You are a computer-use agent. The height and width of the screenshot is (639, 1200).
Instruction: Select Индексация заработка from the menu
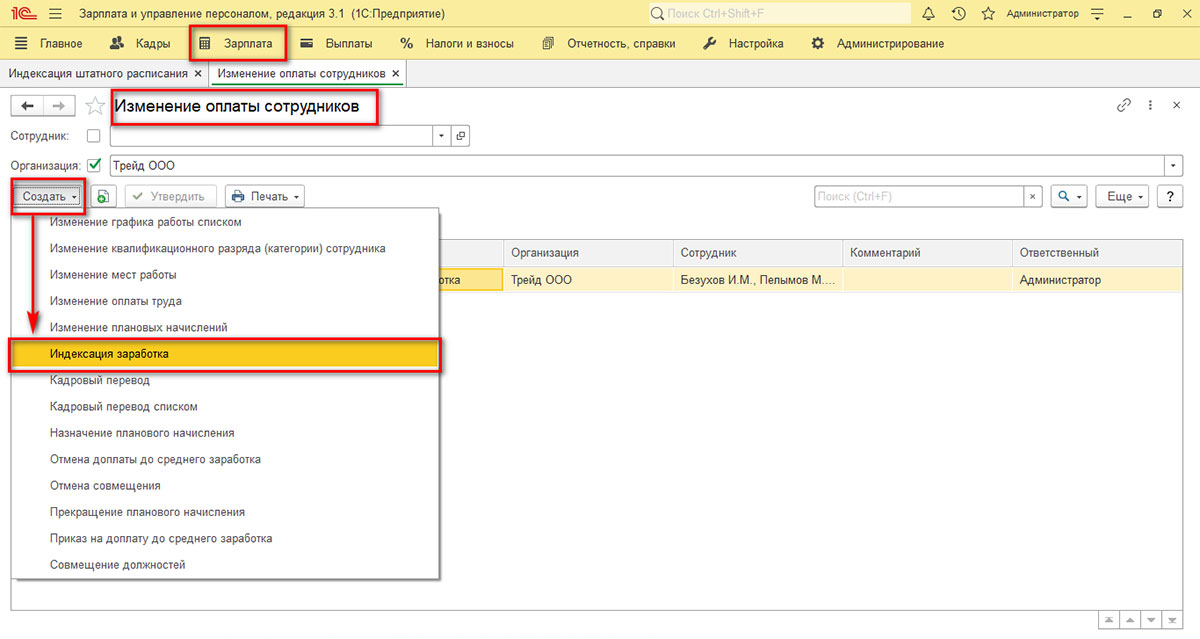tap(110, 354)
